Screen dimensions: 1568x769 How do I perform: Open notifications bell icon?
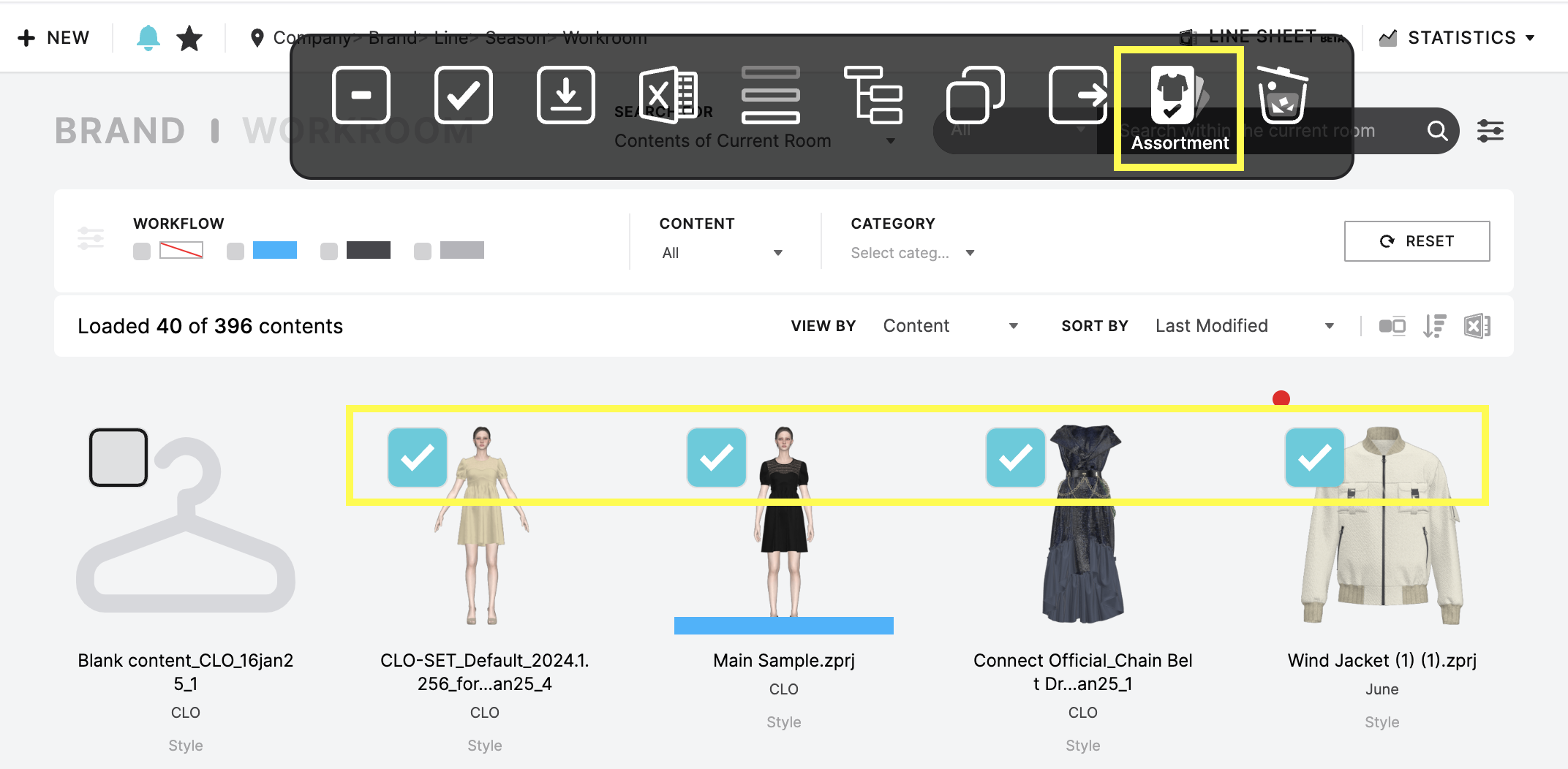148,37
